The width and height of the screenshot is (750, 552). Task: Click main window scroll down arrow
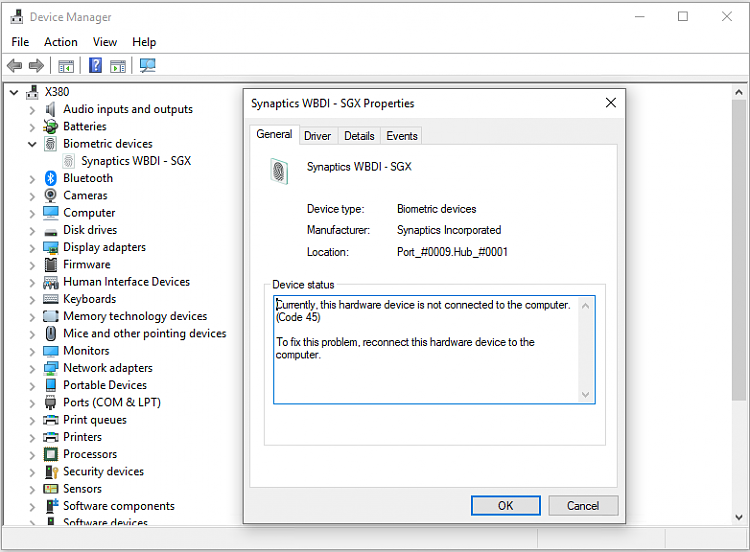click(x=739, y=517)
